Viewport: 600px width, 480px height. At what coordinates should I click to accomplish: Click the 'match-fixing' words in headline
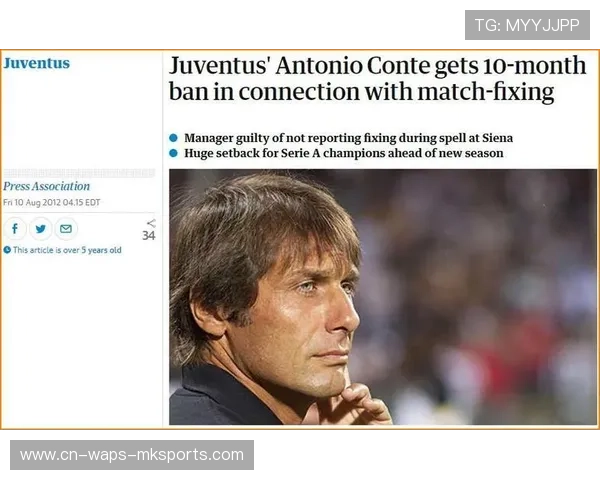click(x=486, y=92)
